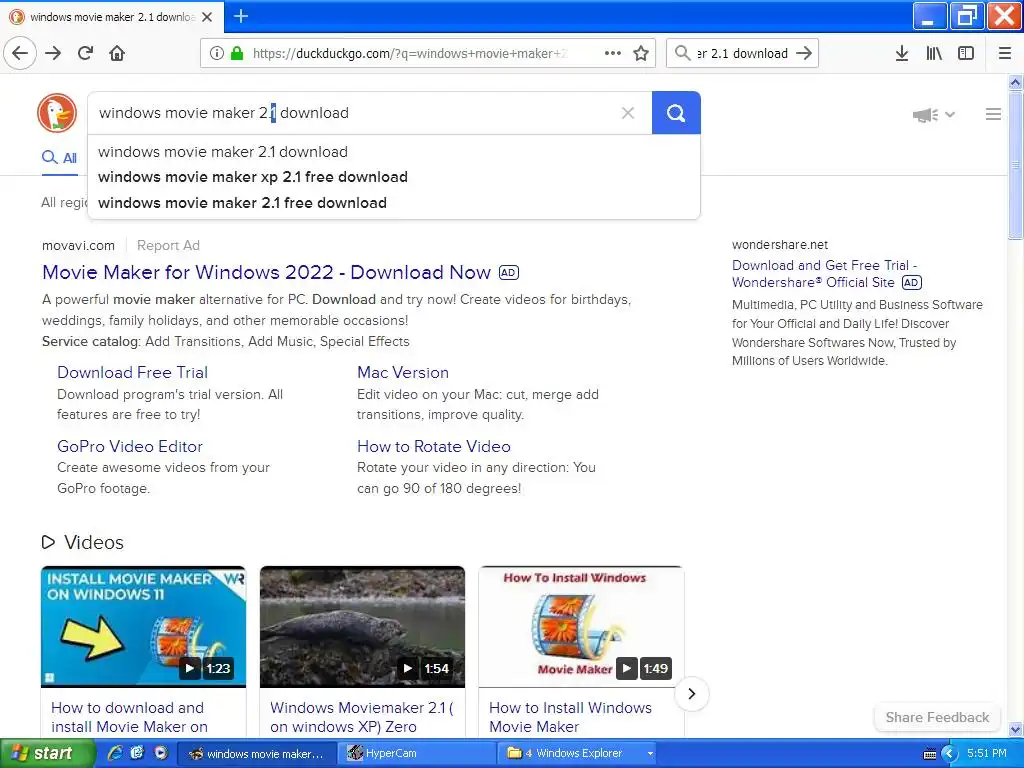Run search with blue magnifier button
The image size is (1024, 768).
tap(676, 113)
